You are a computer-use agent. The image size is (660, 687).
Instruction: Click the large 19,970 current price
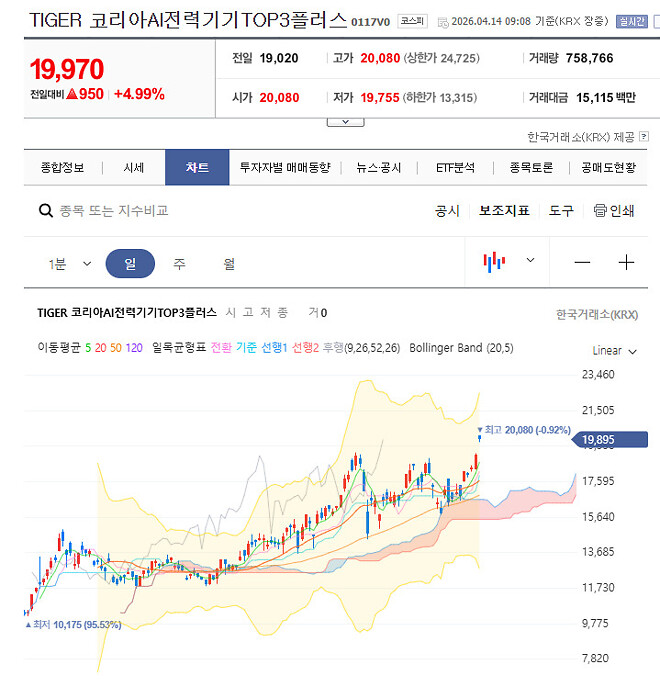coord(67,69)
